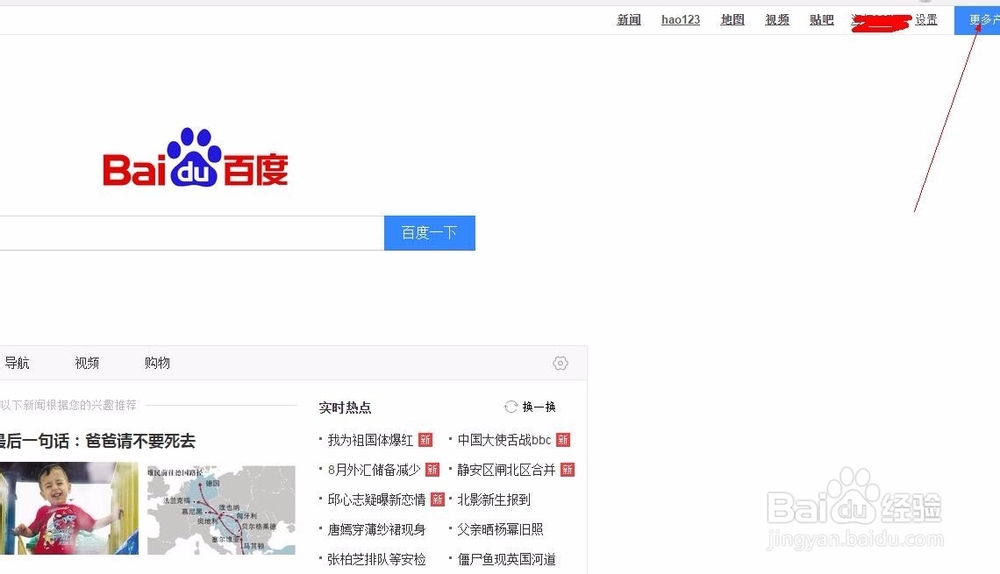Screen dimensions: 1000x574
Task: Click the Baidu logo
Action: coord(195,157)
